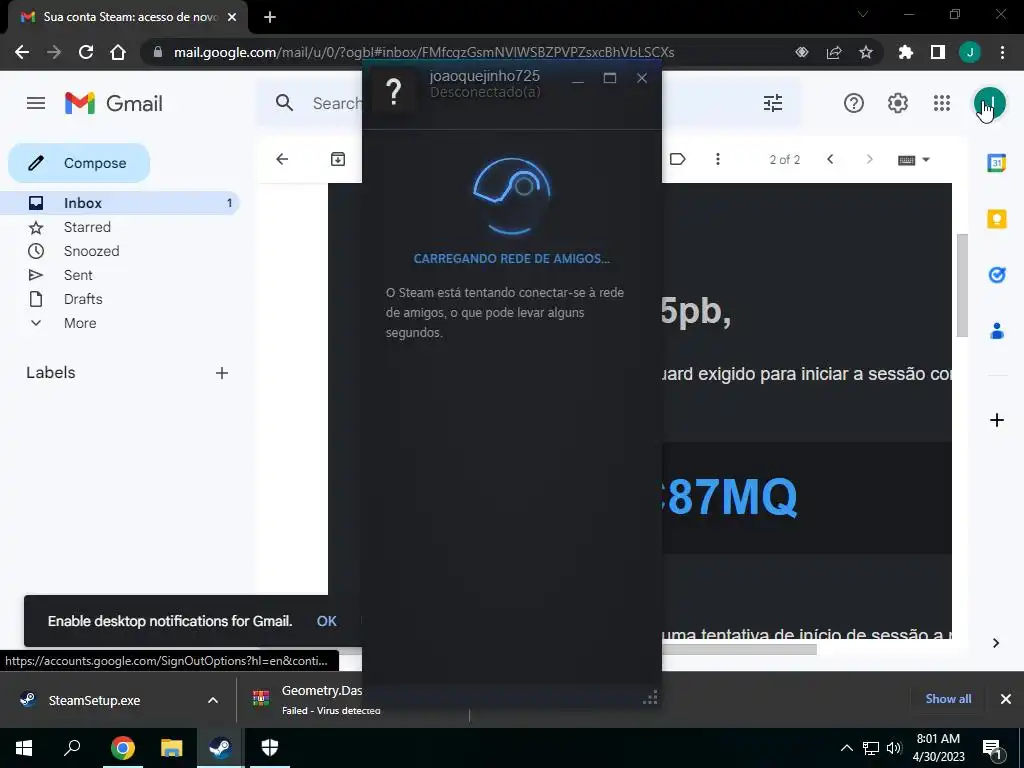Open Snoozed folder
Viewport: 1024px width, 768px height.
click(120, 251)
